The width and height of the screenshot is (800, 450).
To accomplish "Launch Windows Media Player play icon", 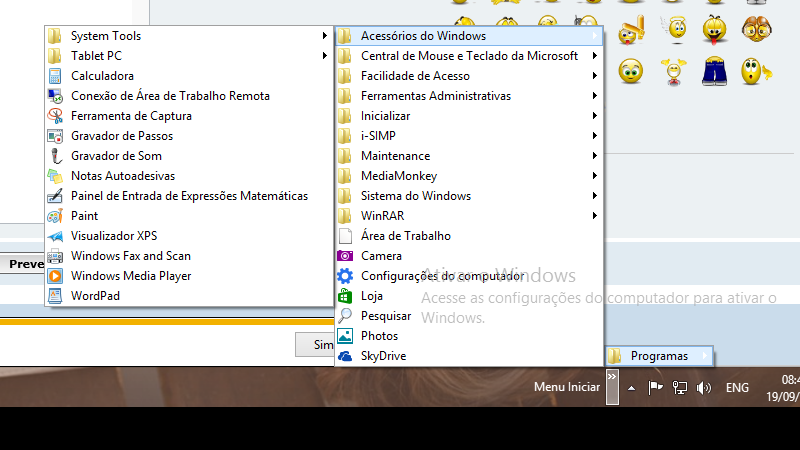I will (x=55, y=276).
